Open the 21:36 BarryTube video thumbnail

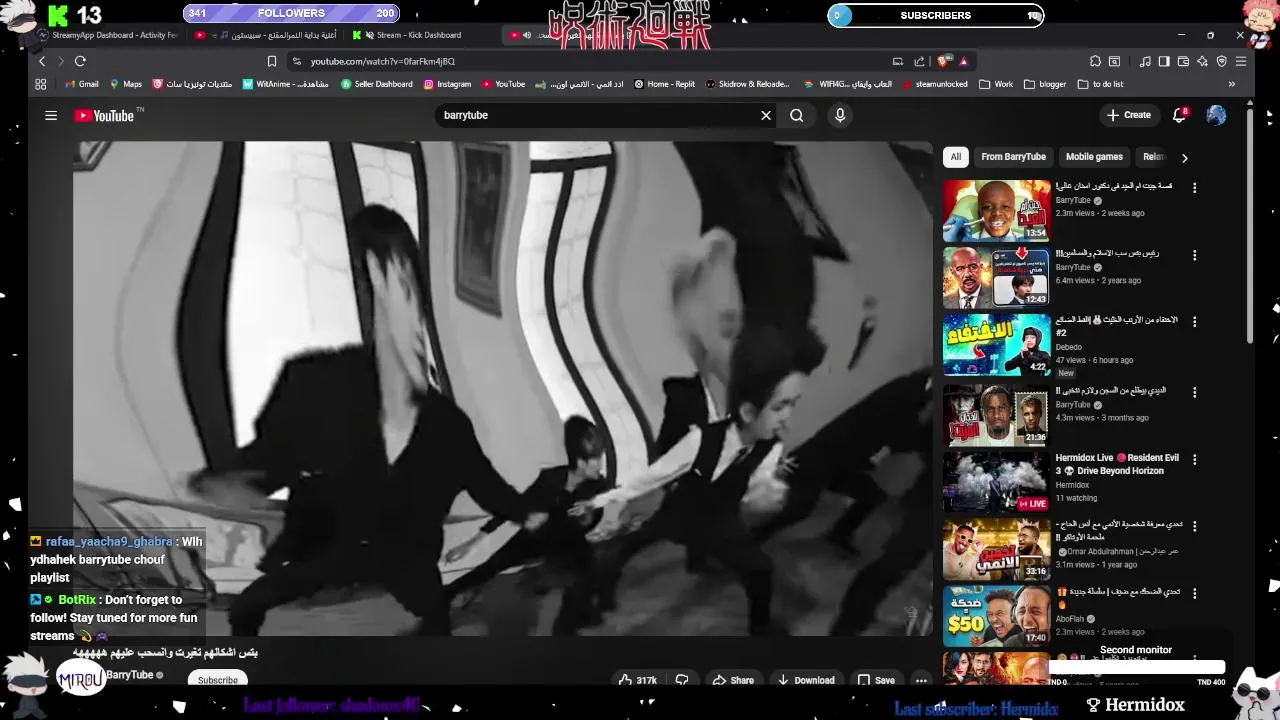coord(997,415)
